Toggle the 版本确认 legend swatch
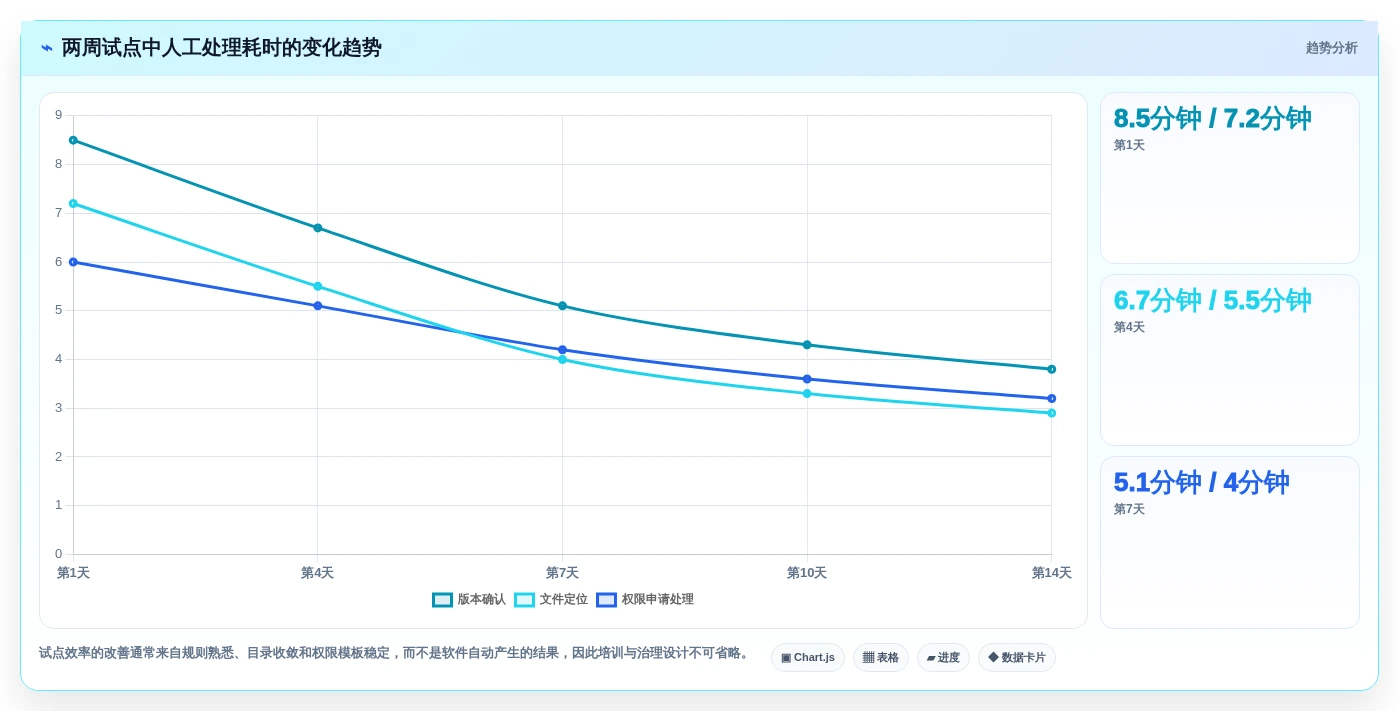The height and width of the screenshot is (711, 1399). (x=442, y=600)
